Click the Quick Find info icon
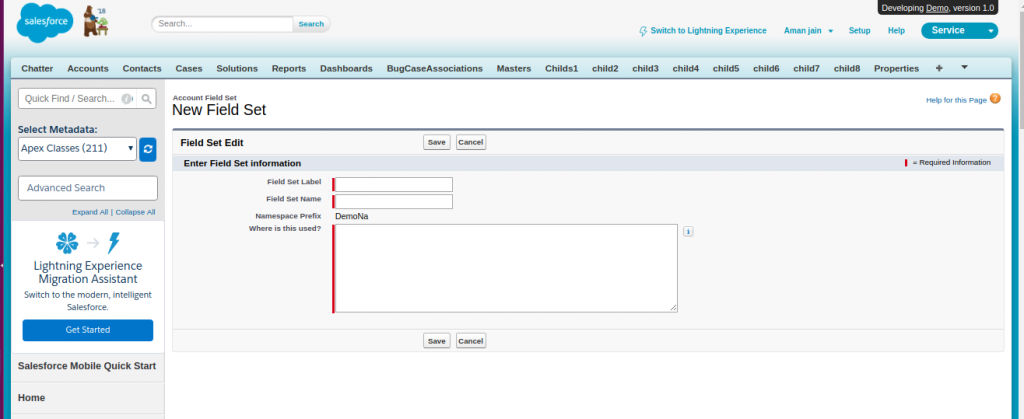 [127, 99]
